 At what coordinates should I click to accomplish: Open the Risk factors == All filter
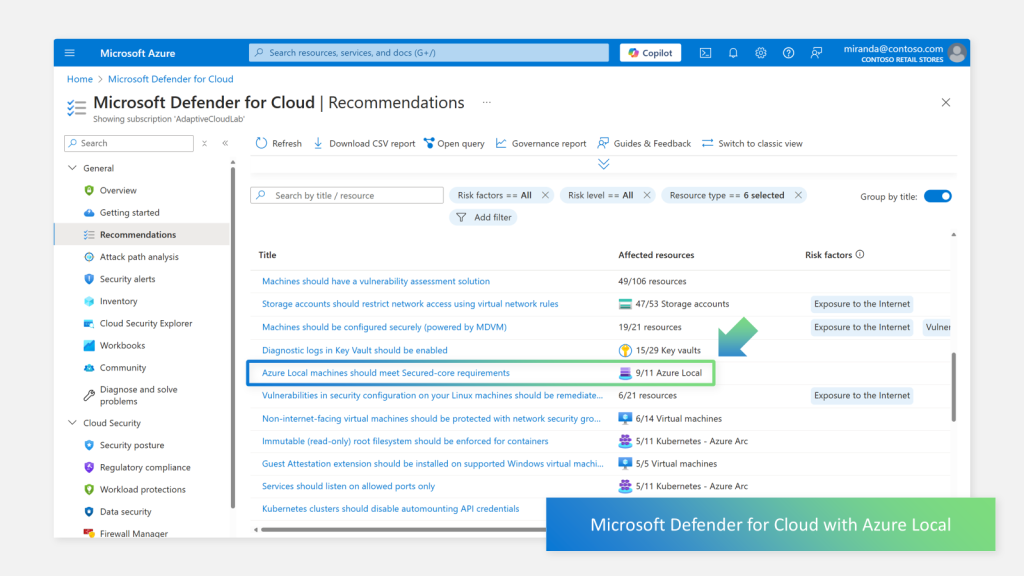click(494, 195)
